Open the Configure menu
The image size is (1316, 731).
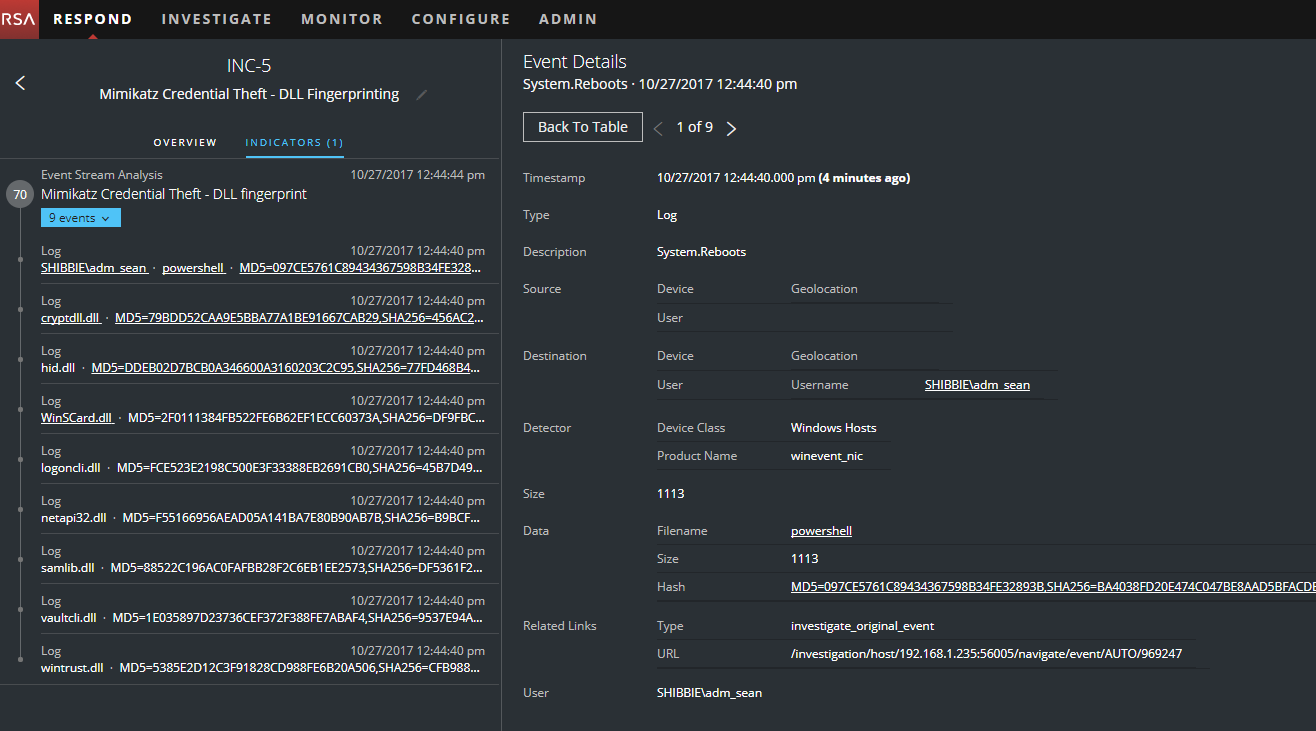click(x=460, y=19)
